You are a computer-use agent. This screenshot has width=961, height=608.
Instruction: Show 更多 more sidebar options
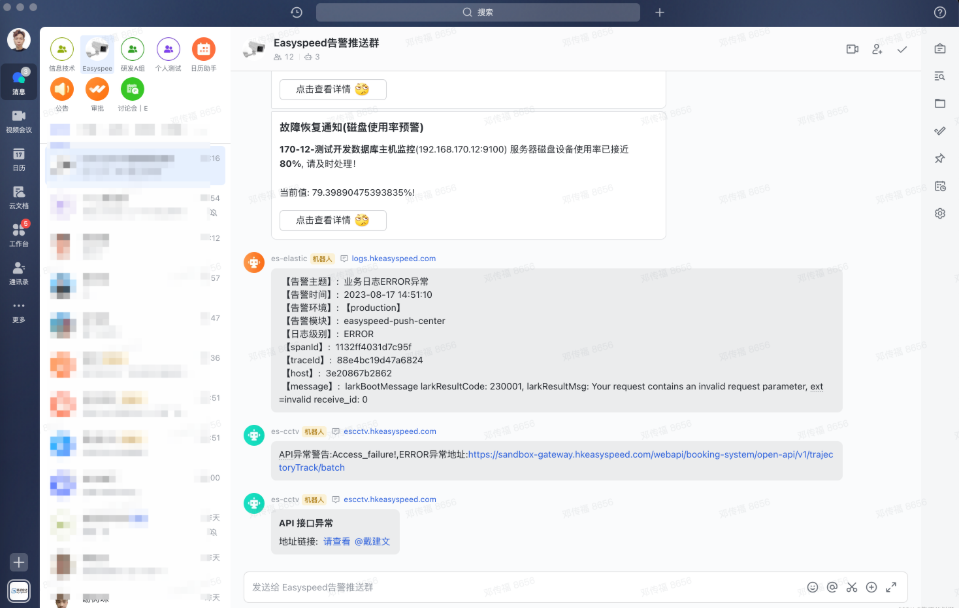pyautogui.click(x=19, y=311)
